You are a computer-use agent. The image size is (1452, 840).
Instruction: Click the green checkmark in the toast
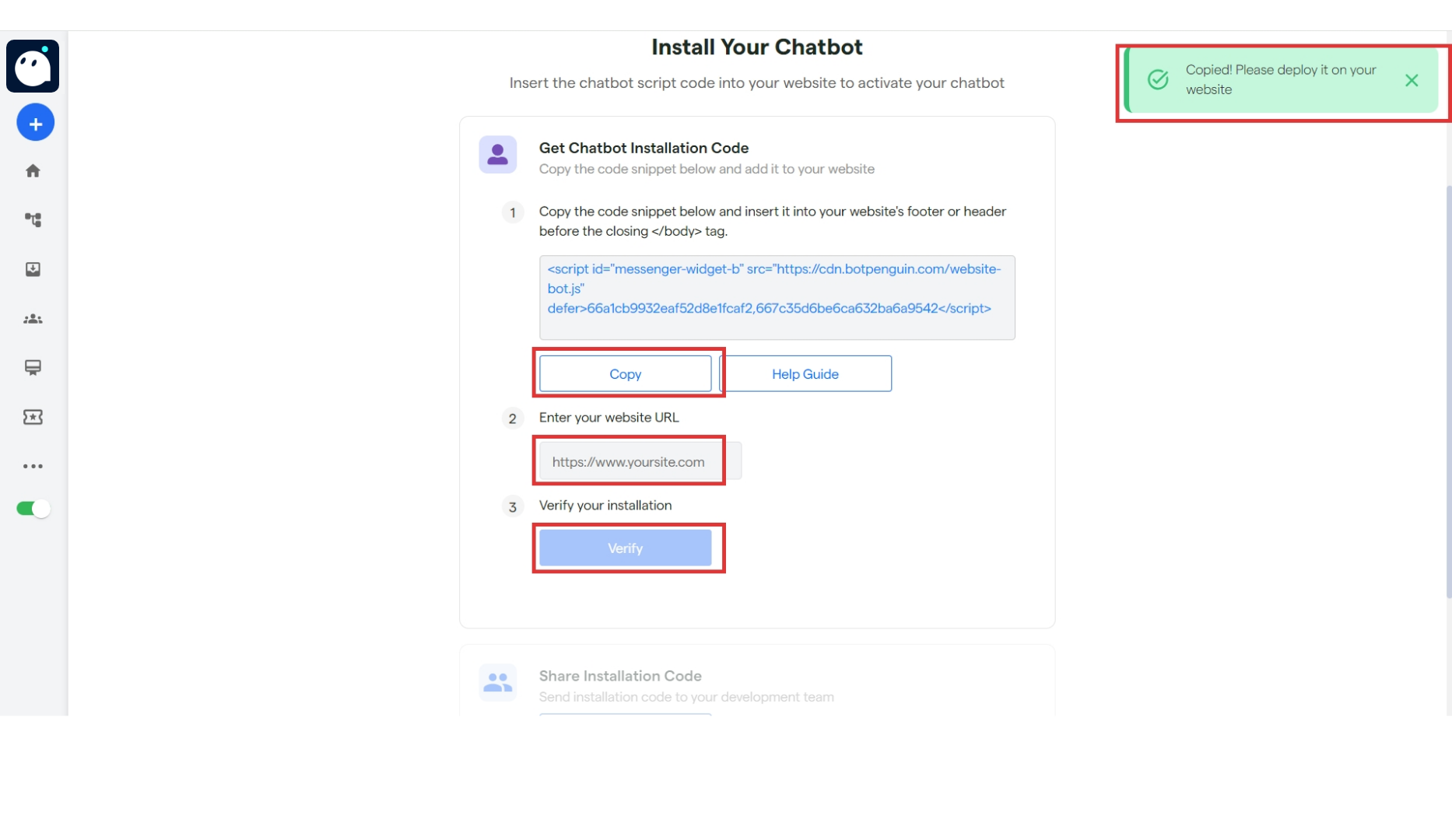click(x=1159, y=79)
